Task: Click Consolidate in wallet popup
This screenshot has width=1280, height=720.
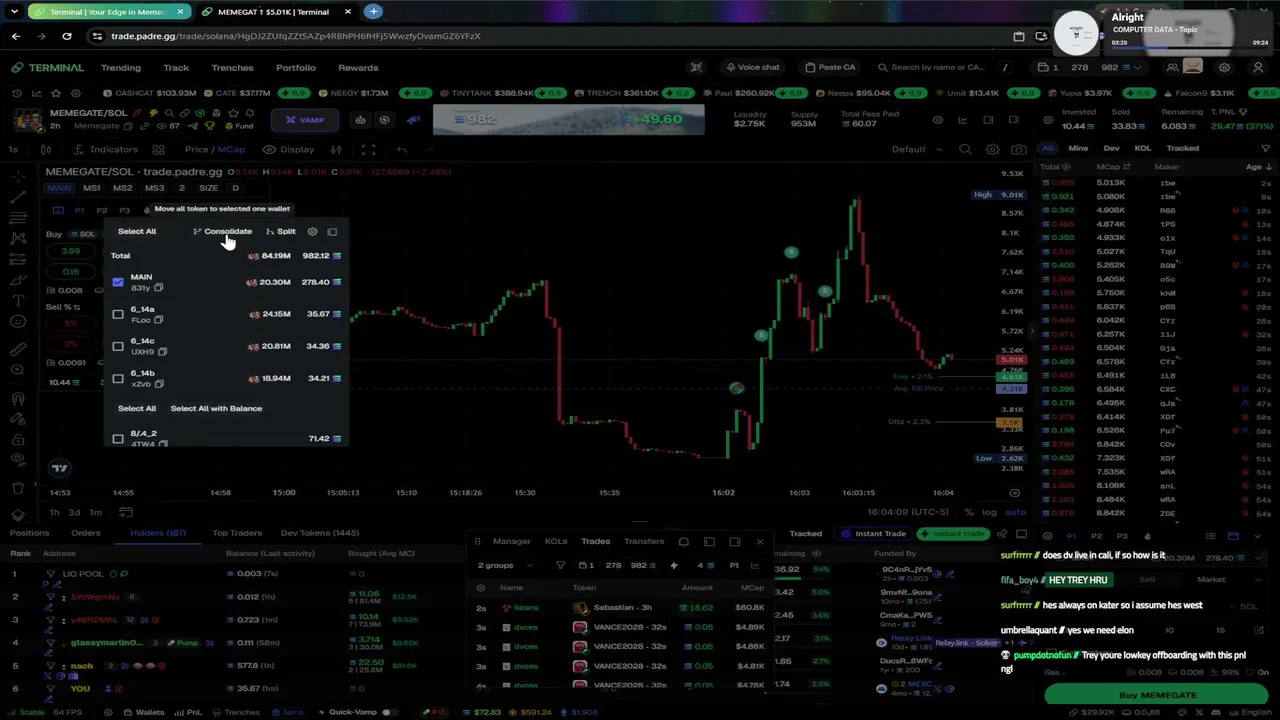Action: click(x=223, y=231)
